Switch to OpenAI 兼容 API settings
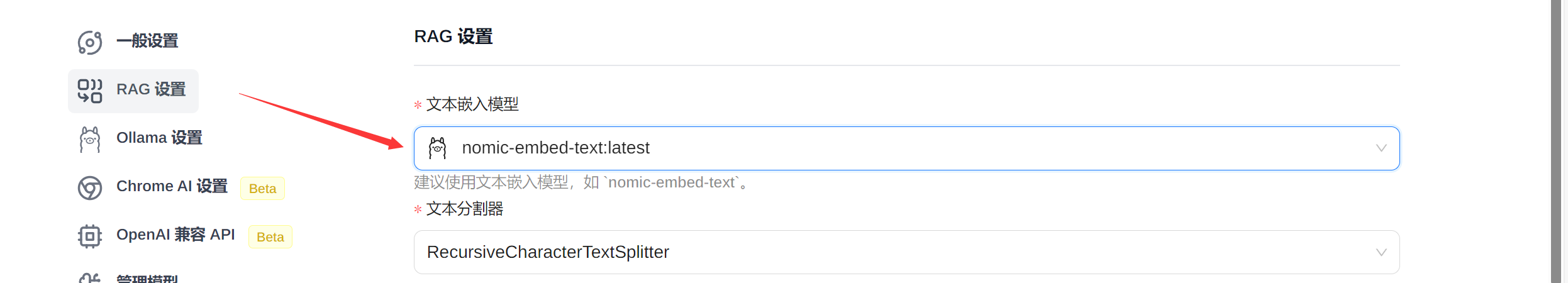The image size is (1568, 283). 175,235
